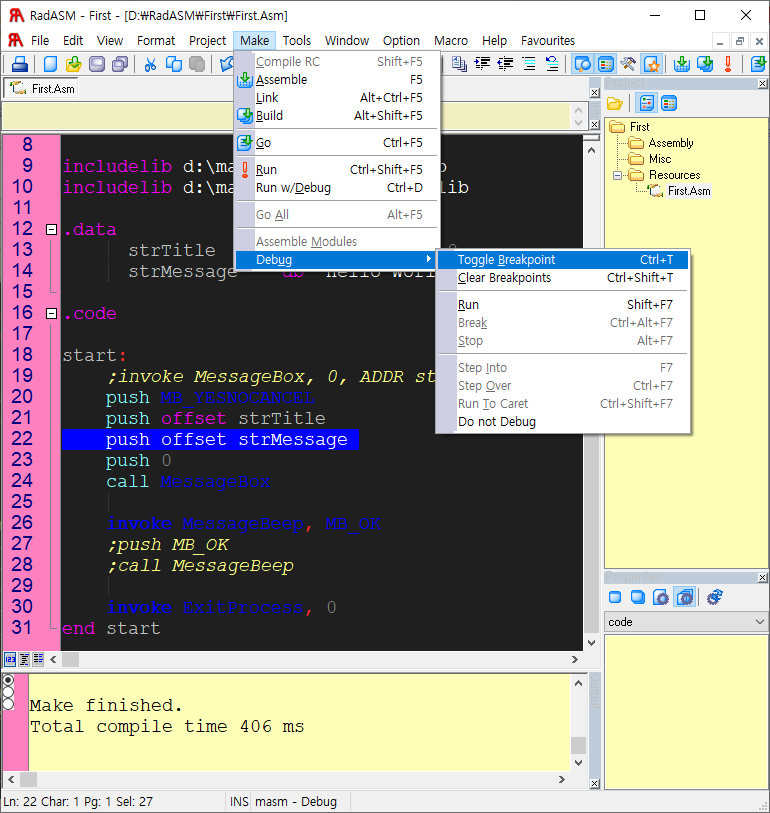
Task: Click the Open file toolbar icon
Action: [x=74, y=64]
